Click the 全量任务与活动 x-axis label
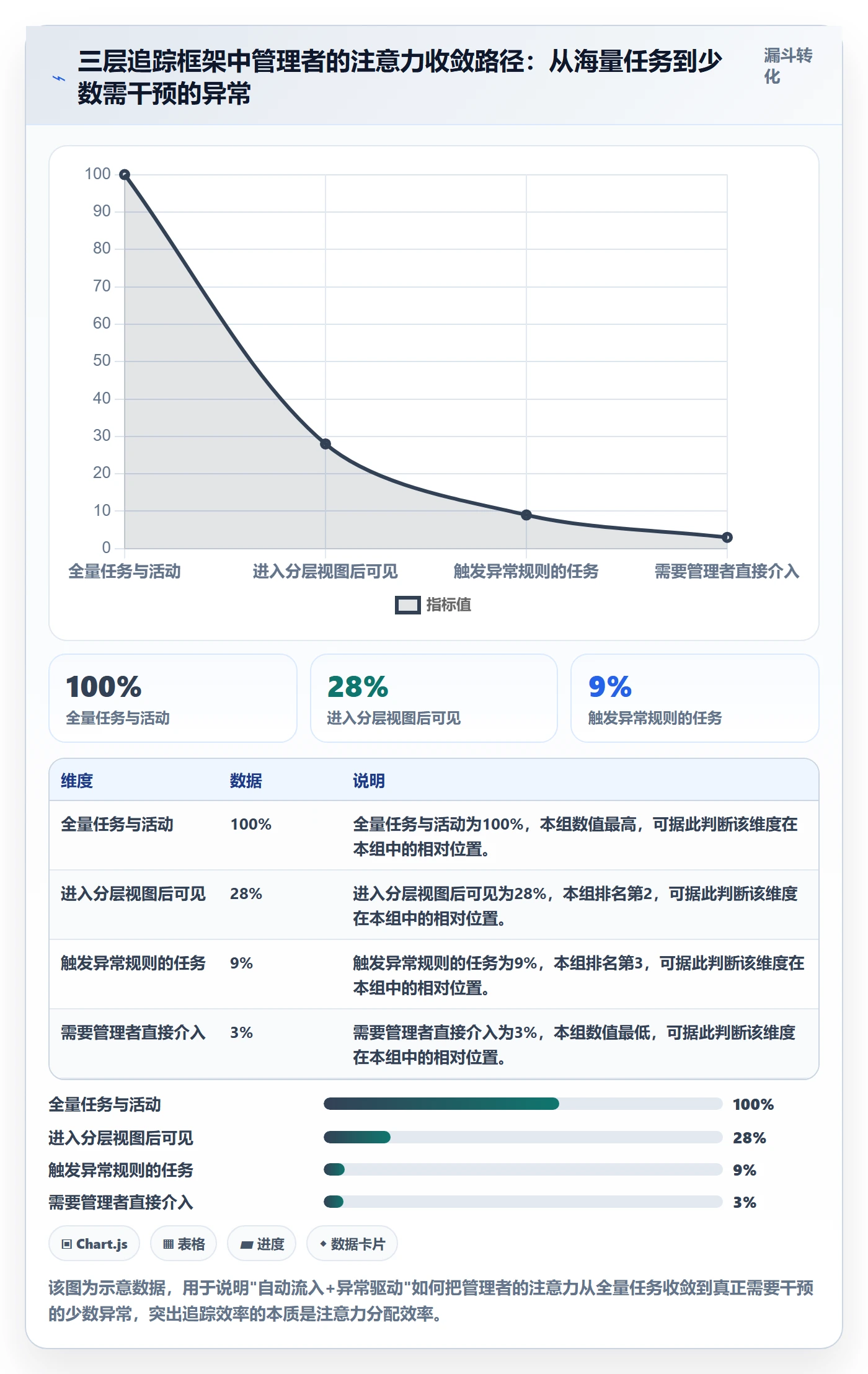868x1374 pixels. 125,571
